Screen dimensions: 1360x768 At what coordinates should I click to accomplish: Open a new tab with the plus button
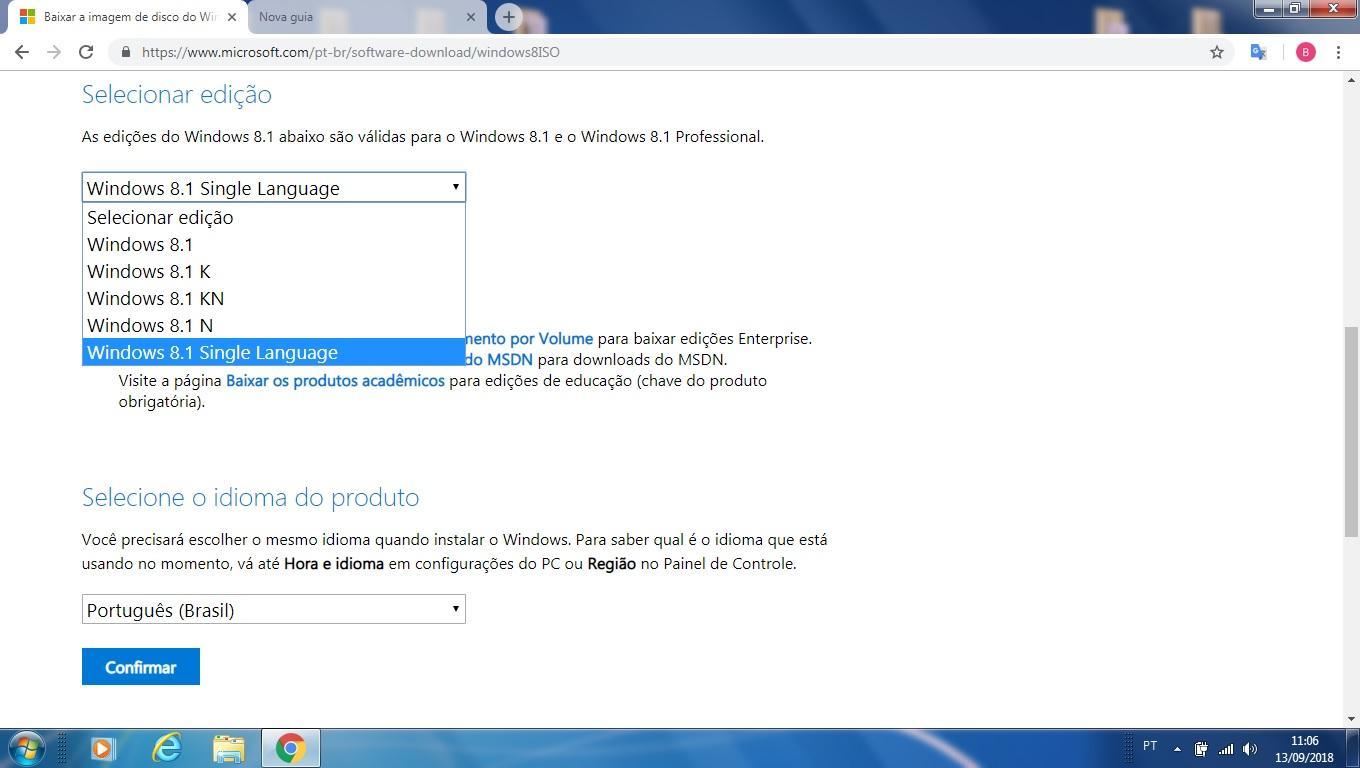click(508, 16)
